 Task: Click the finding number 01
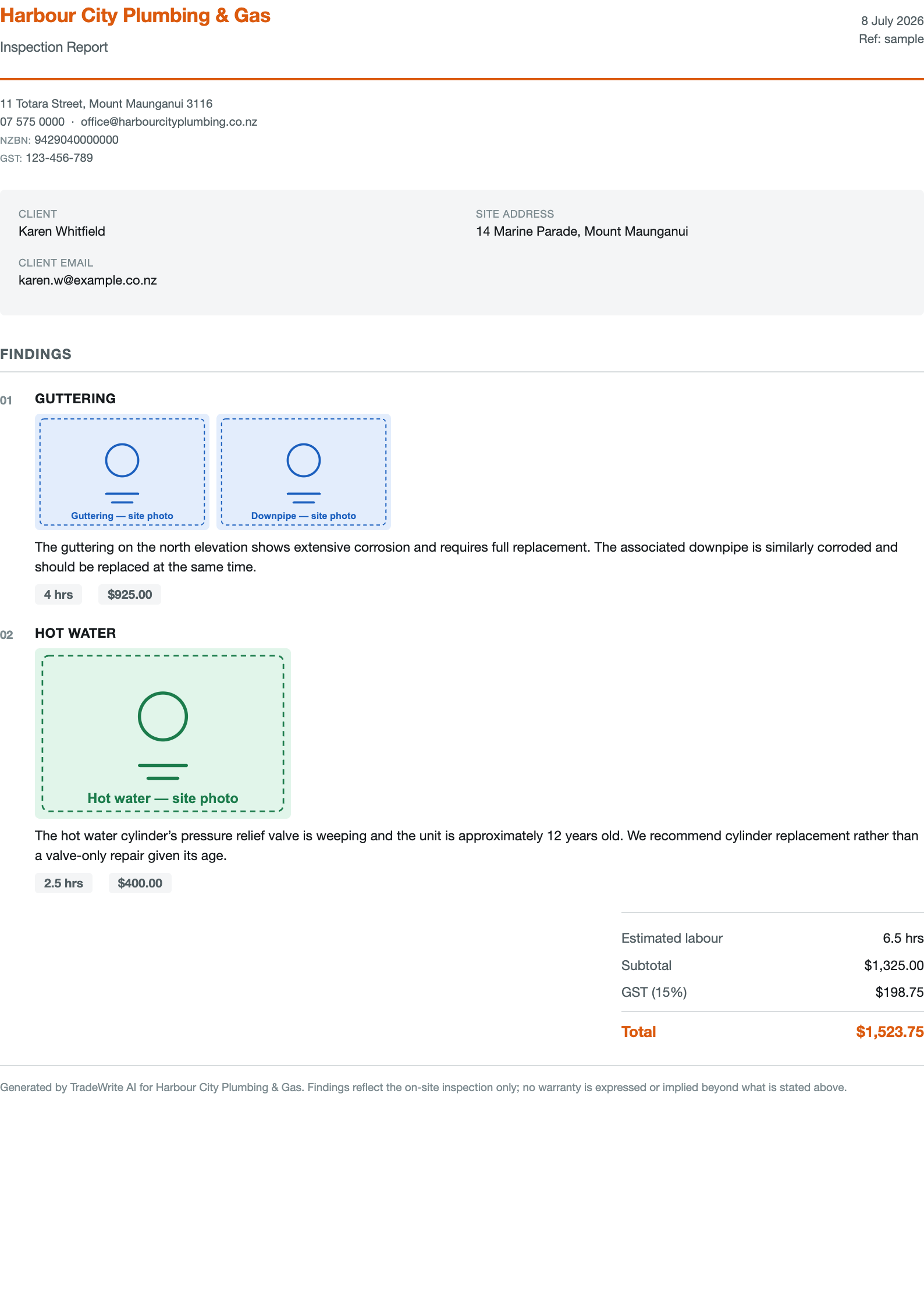click(x=6, y=400)
